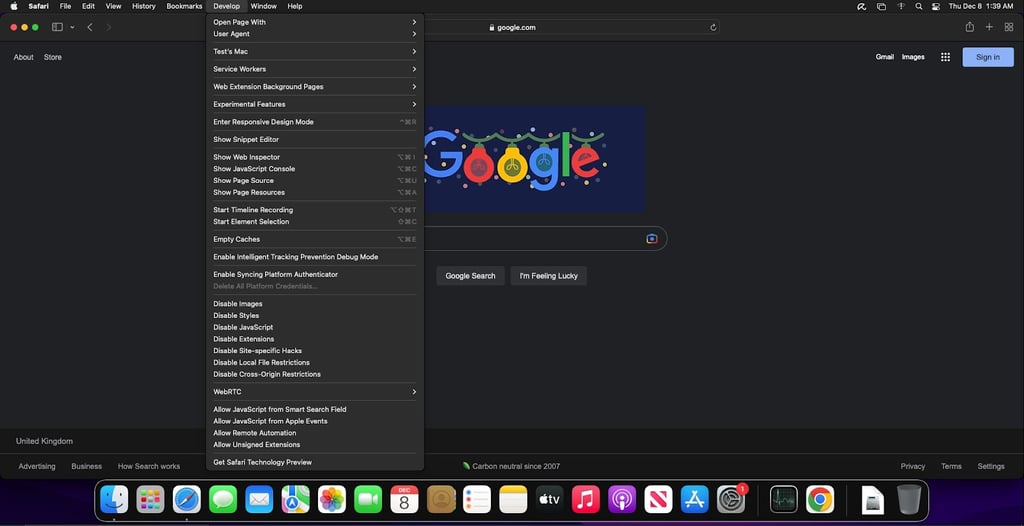Toggle Disable Cross-Origin Restrictions
1024x526 pixels.
click(315, 374)
